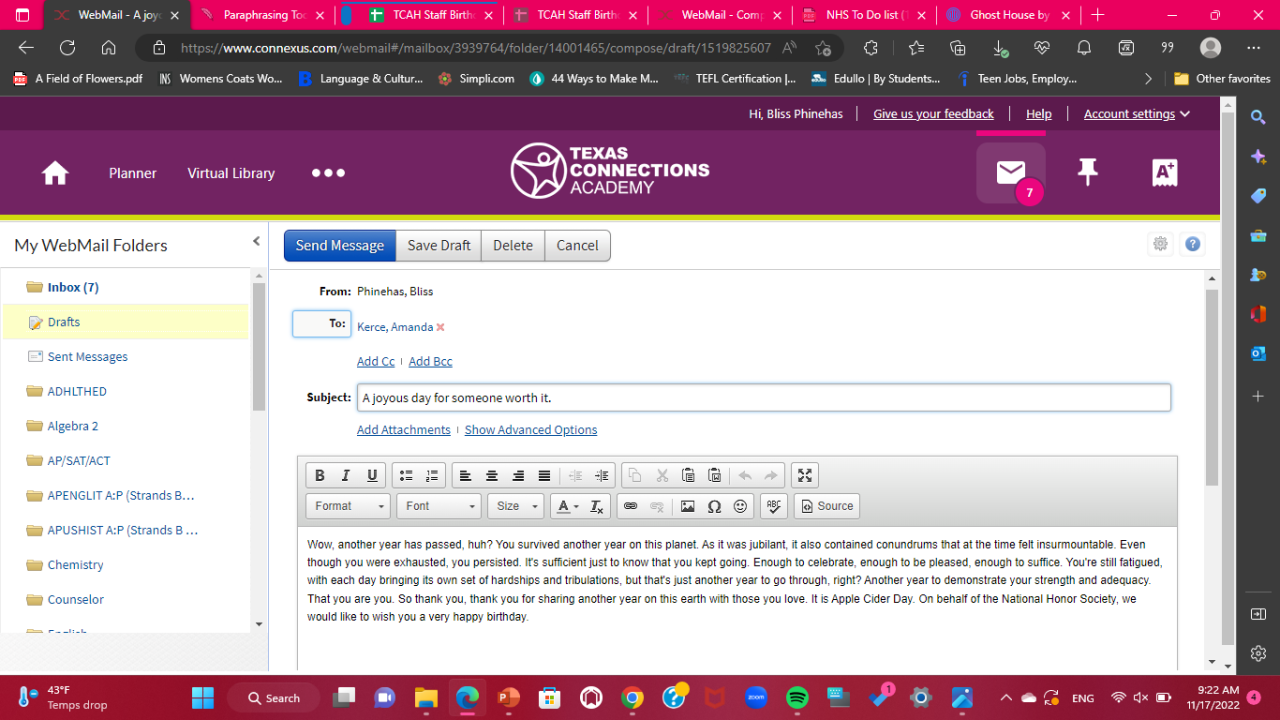Screen dimensions: 1280x720
Task: Switch to the Paraphrasing Tool tab
Action: [x=262, y=15]
